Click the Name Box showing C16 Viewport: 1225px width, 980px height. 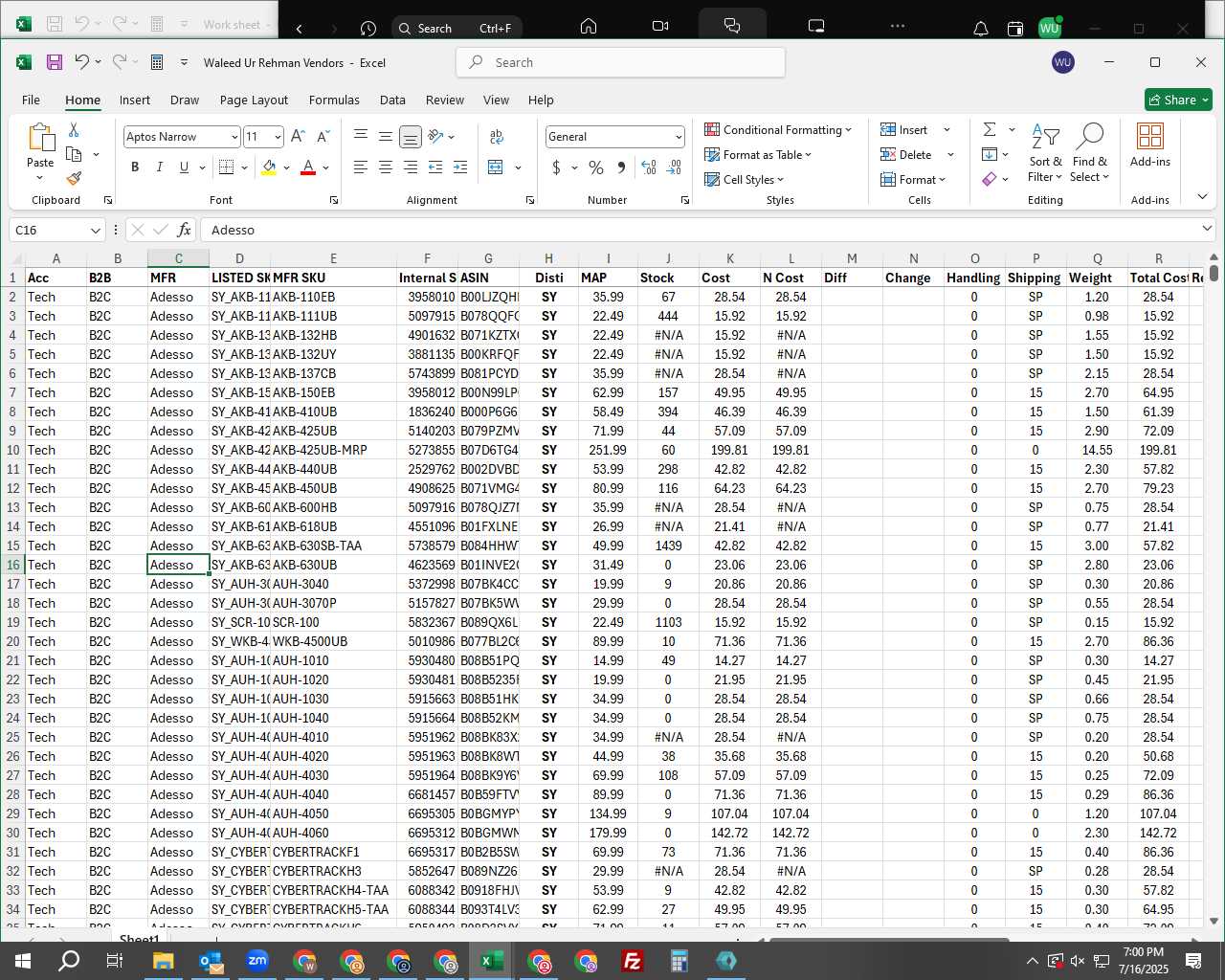(x=56, y=230)
